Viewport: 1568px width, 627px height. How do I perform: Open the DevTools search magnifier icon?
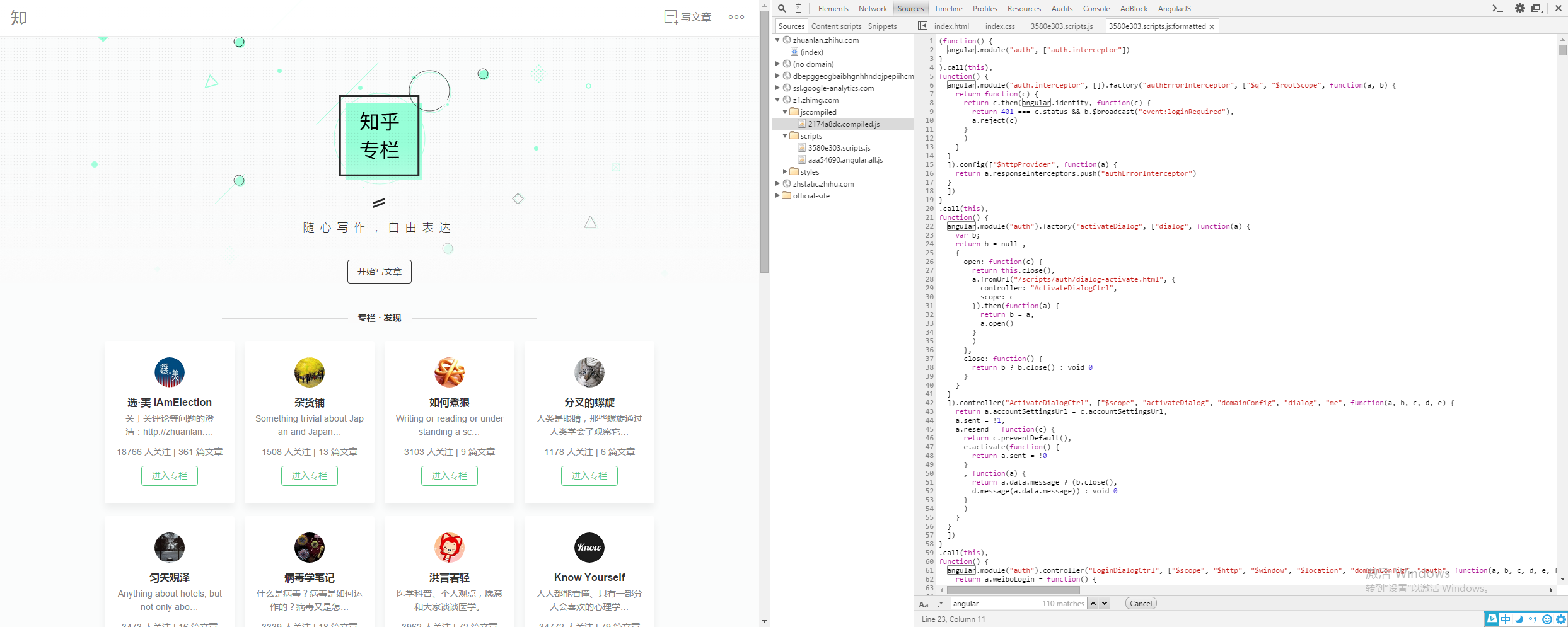(781, 8)
